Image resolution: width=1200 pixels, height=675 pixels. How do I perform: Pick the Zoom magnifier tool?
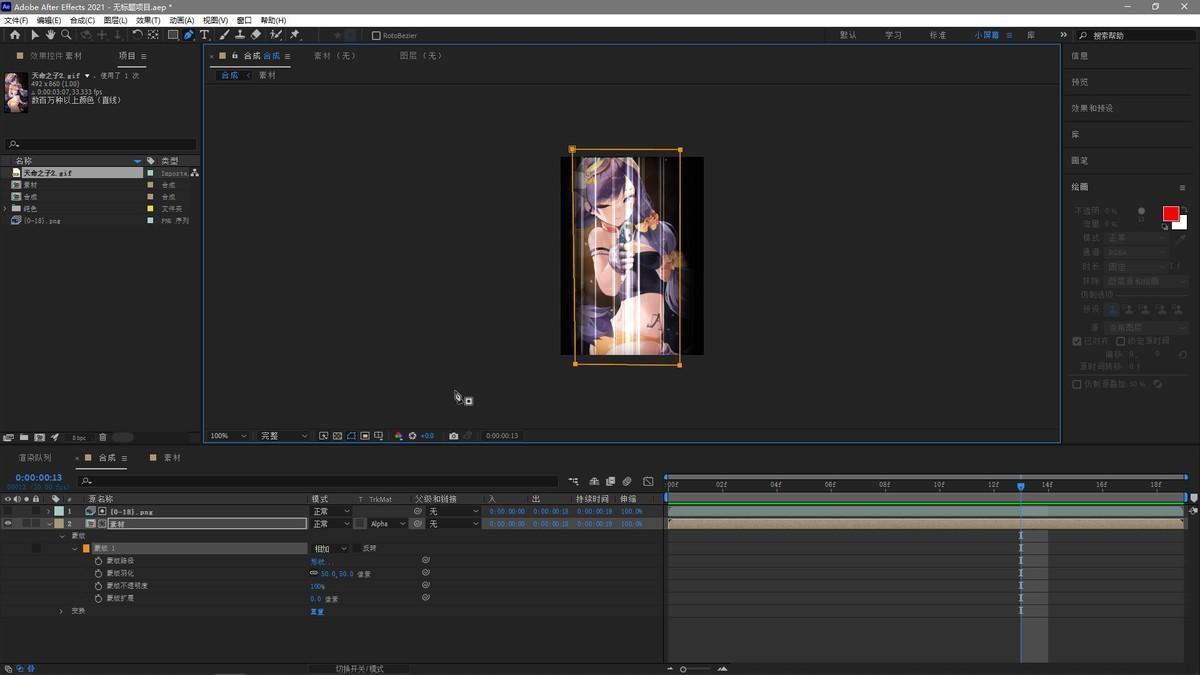click(66, 35)
